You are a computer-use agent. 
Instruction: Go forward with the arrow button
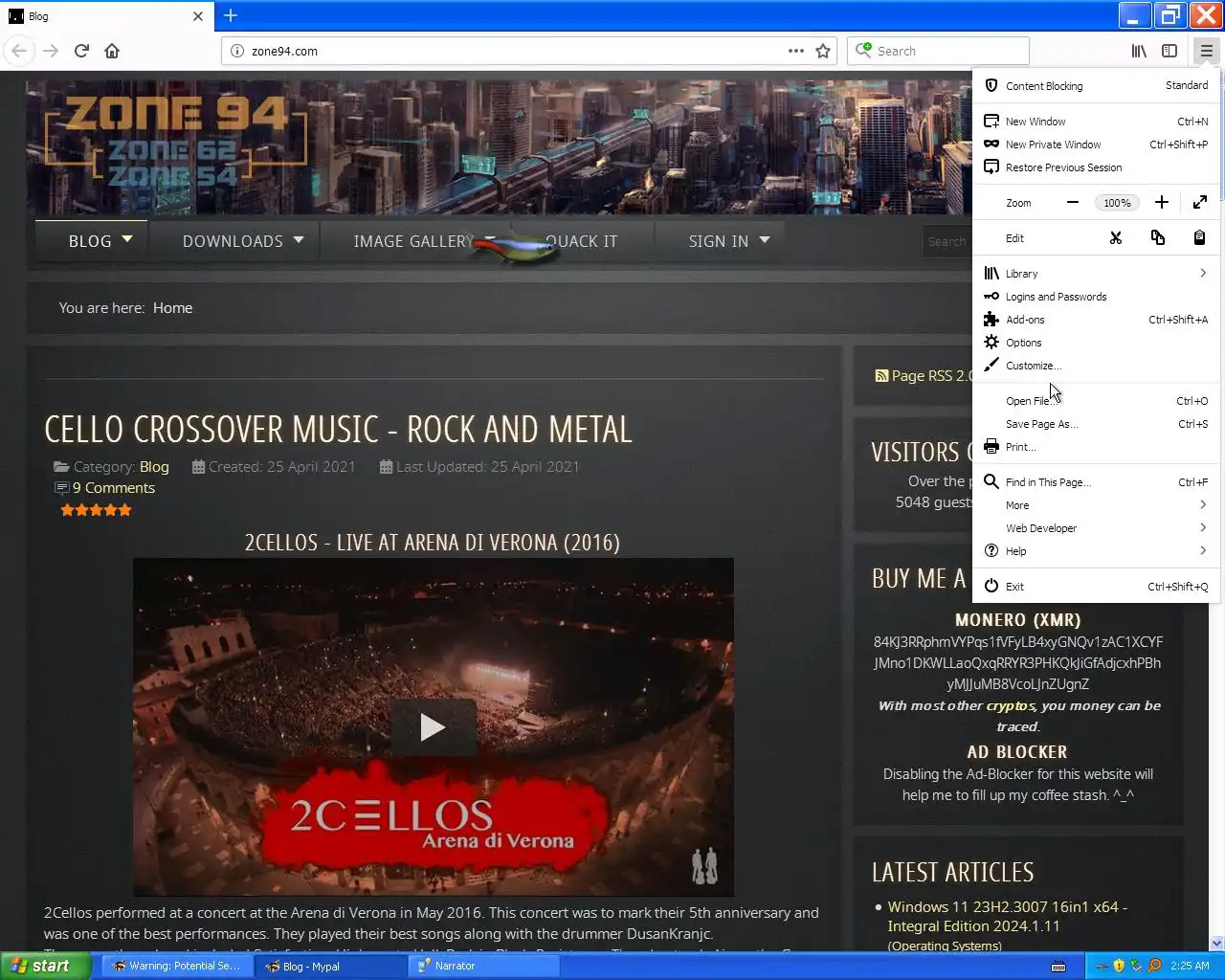pos(51,51)
